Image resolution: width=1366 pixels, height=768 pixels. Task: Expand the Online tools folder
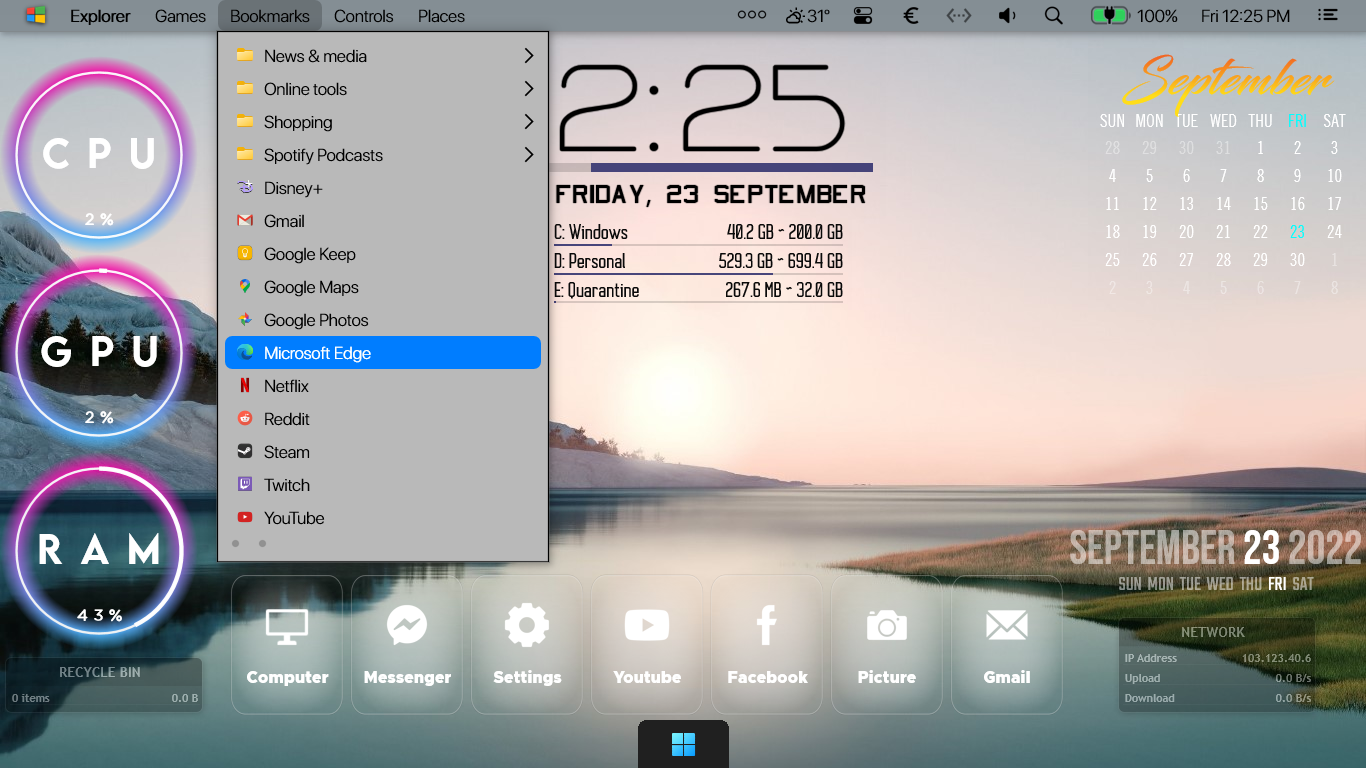[x=383, y=89]
